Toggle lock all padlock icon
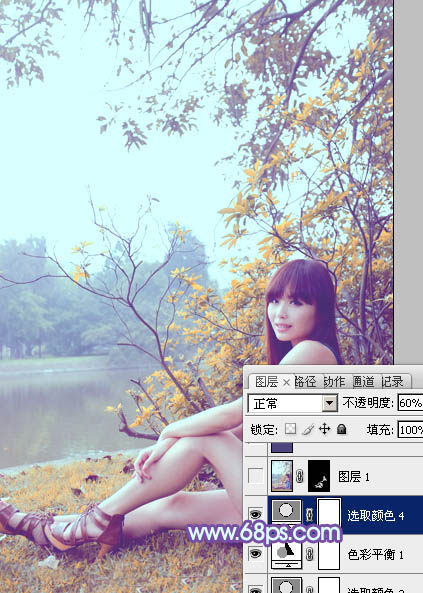The width and height of the screenshot is (423, 593). point(341,429)
